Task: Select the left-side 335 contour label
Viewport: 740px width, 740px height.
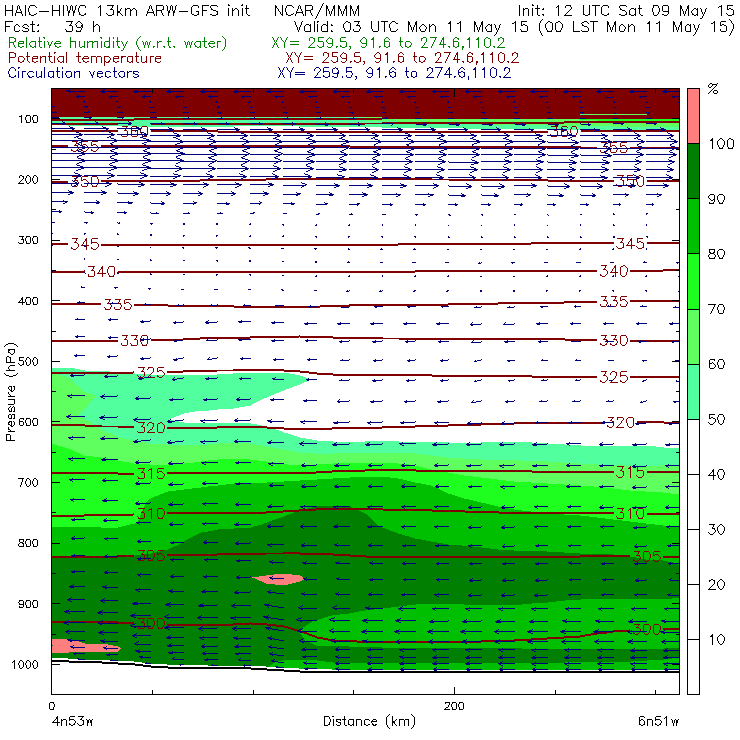Action: tap(118, 305)
